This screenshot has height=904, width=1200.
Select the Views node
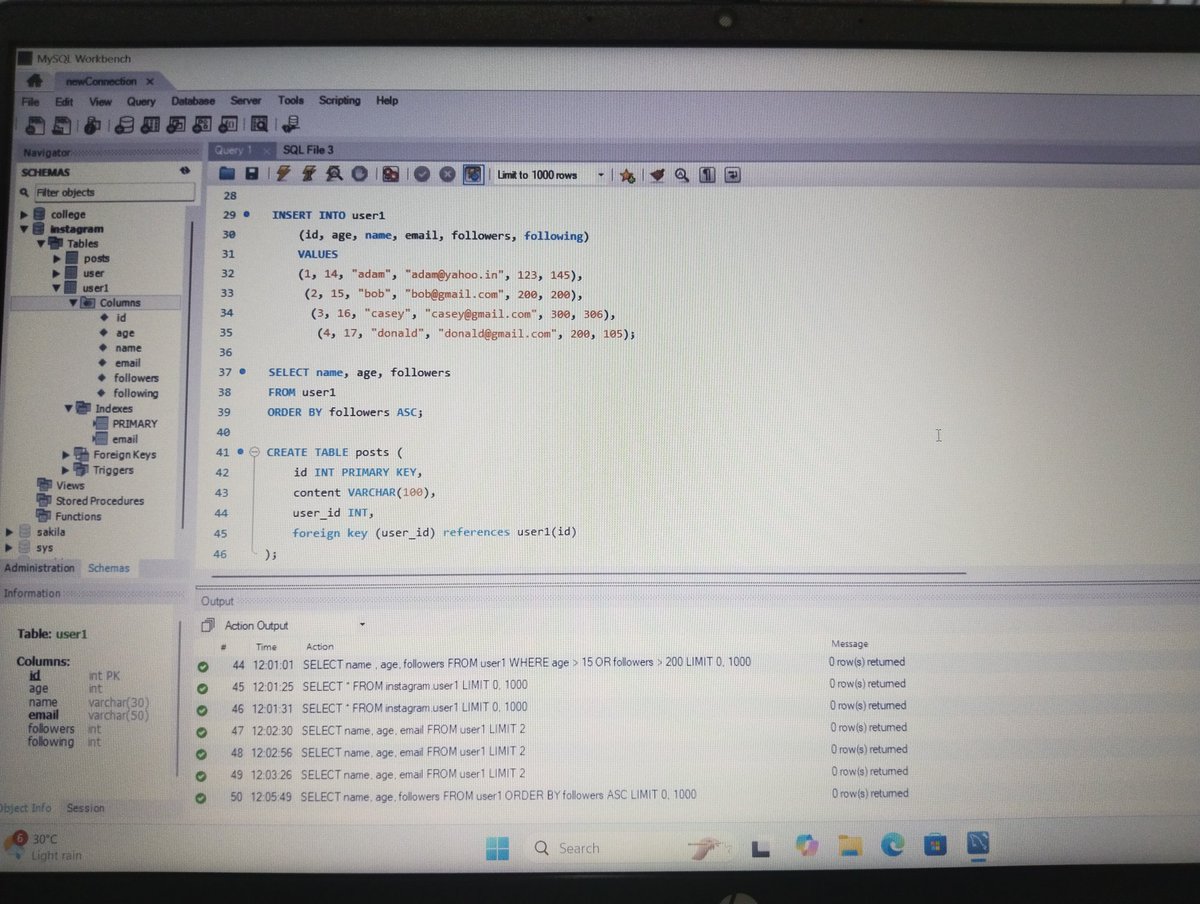(70, 485)
